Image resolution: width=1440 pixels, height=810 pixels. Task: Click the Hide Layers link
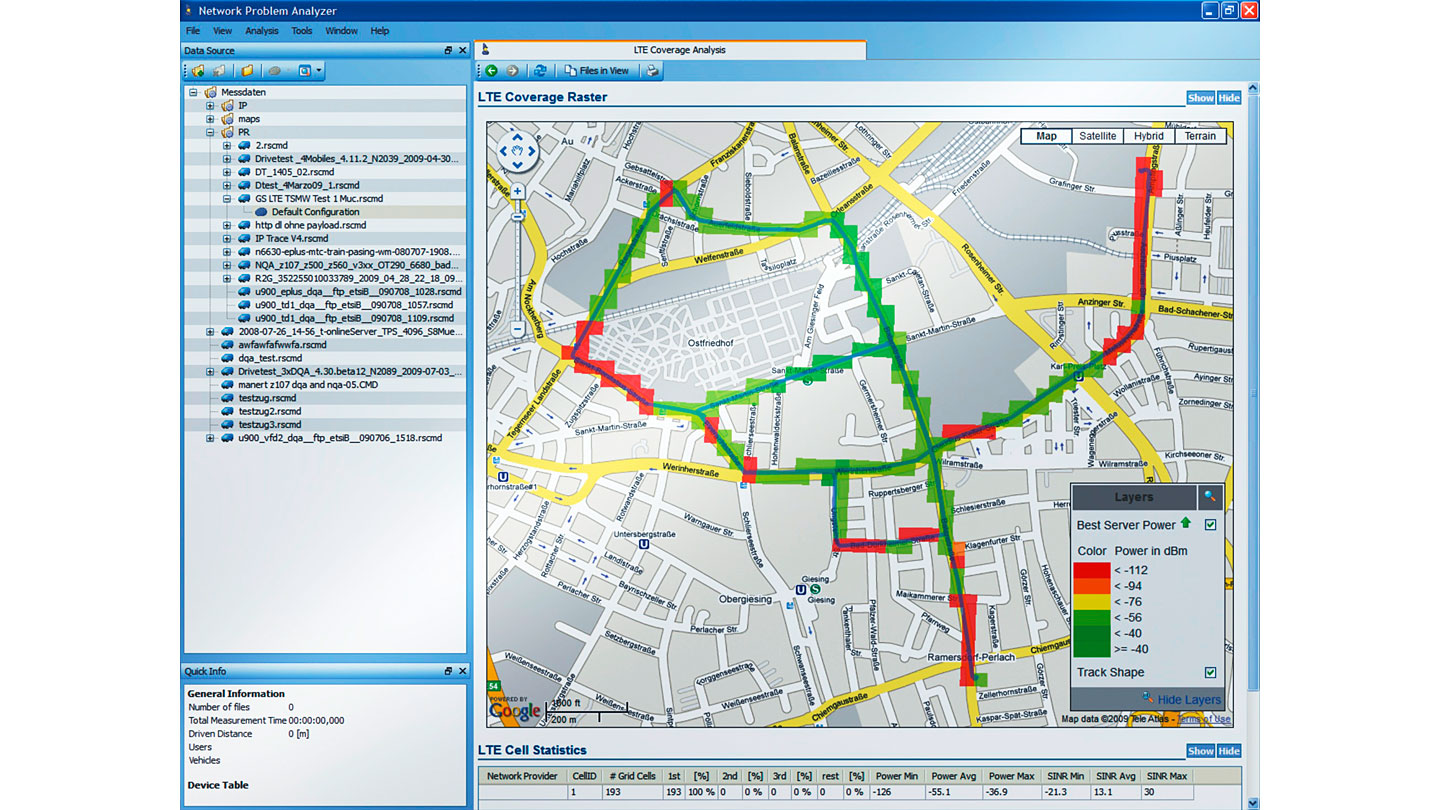click(1188, 699)
